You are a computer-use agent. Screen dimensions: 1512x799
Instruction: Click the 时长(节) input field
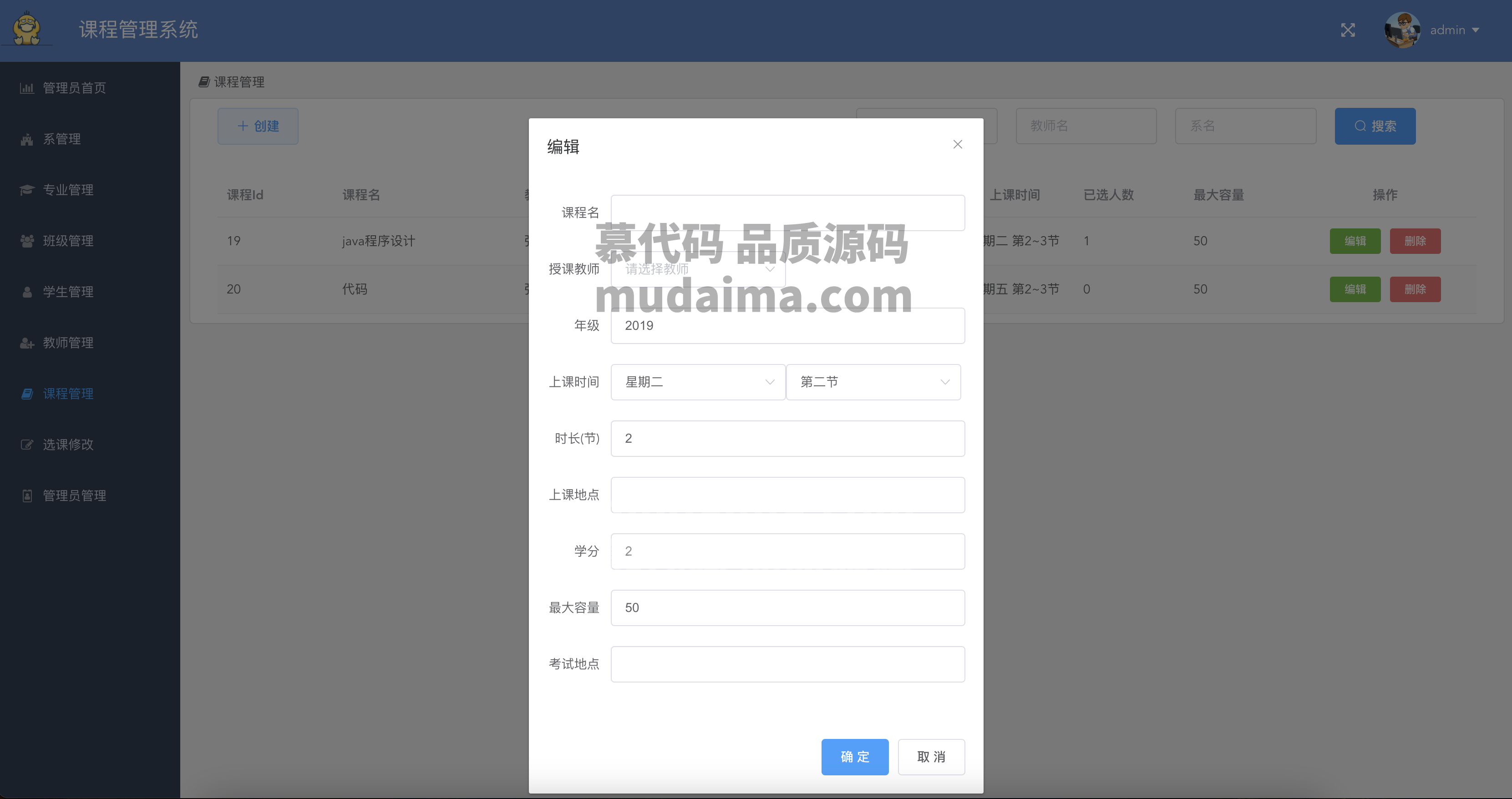(788, 438)
